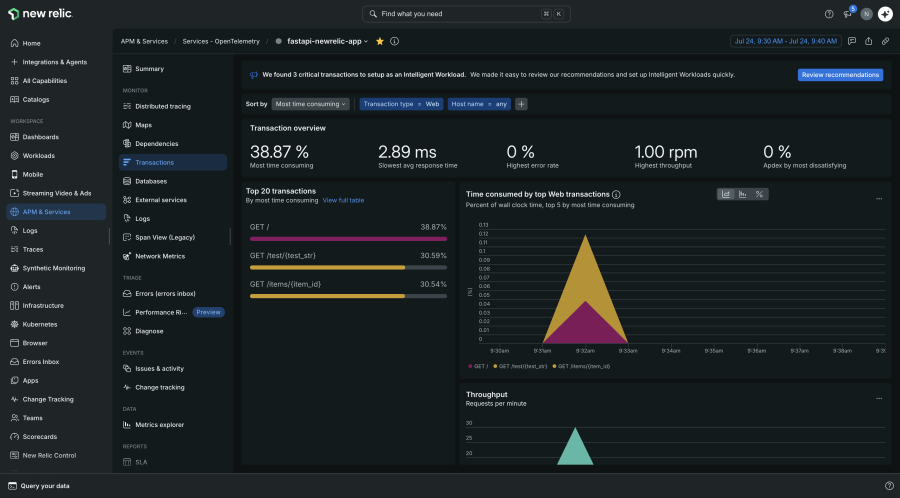This screenshot has height=498, width=900.
Task: Click the share icon in header
Action: tap(868, 41)
